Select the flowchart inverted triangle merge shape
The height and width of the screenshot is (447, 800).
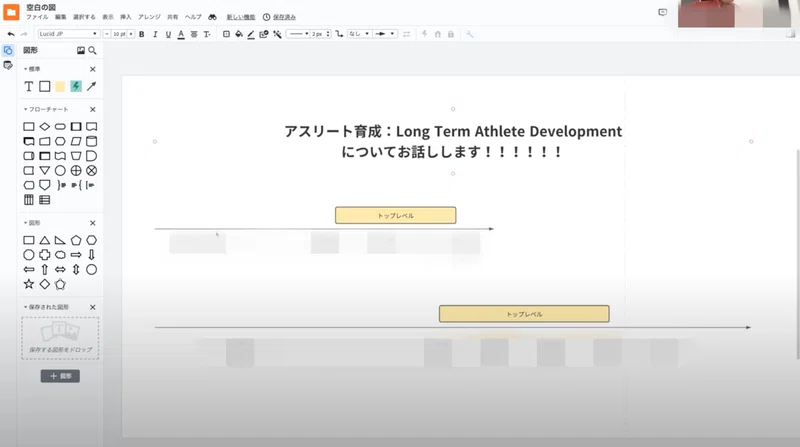(x=45, y=170)
